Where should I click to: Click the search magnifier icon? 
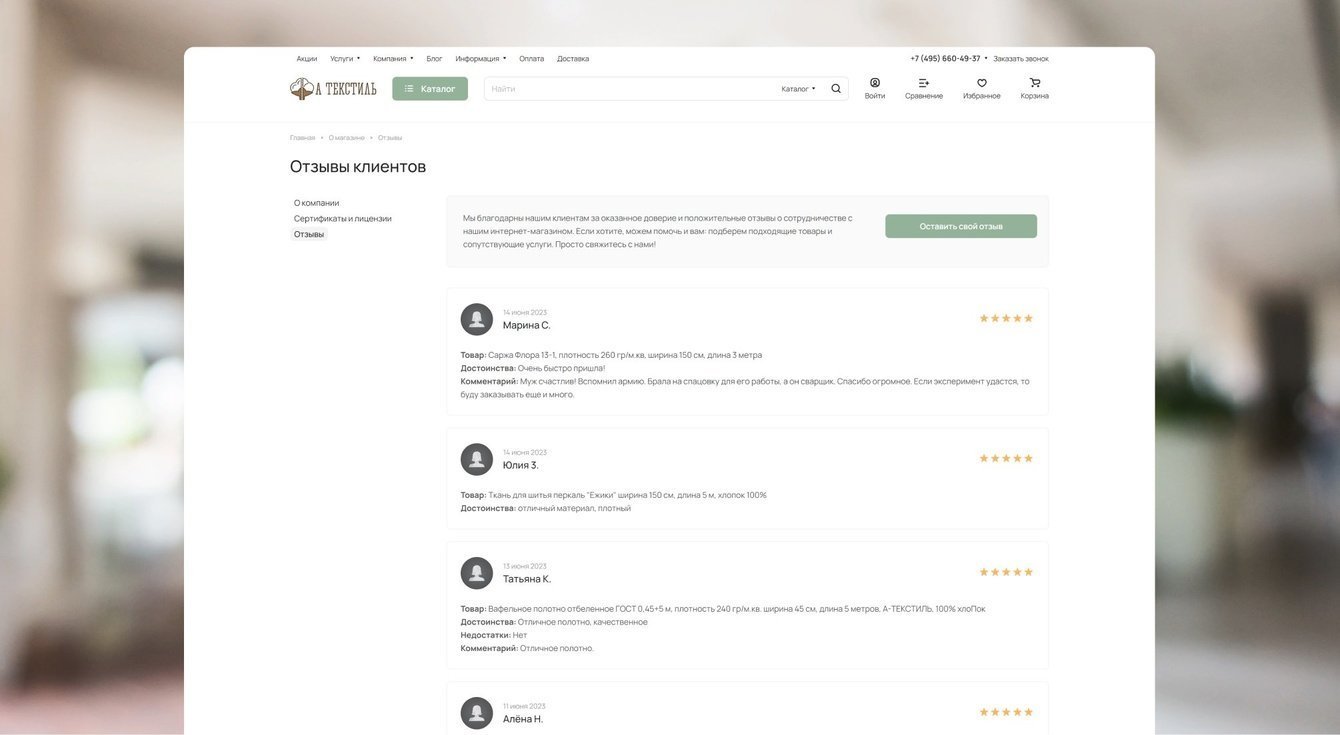click(836, 89)
